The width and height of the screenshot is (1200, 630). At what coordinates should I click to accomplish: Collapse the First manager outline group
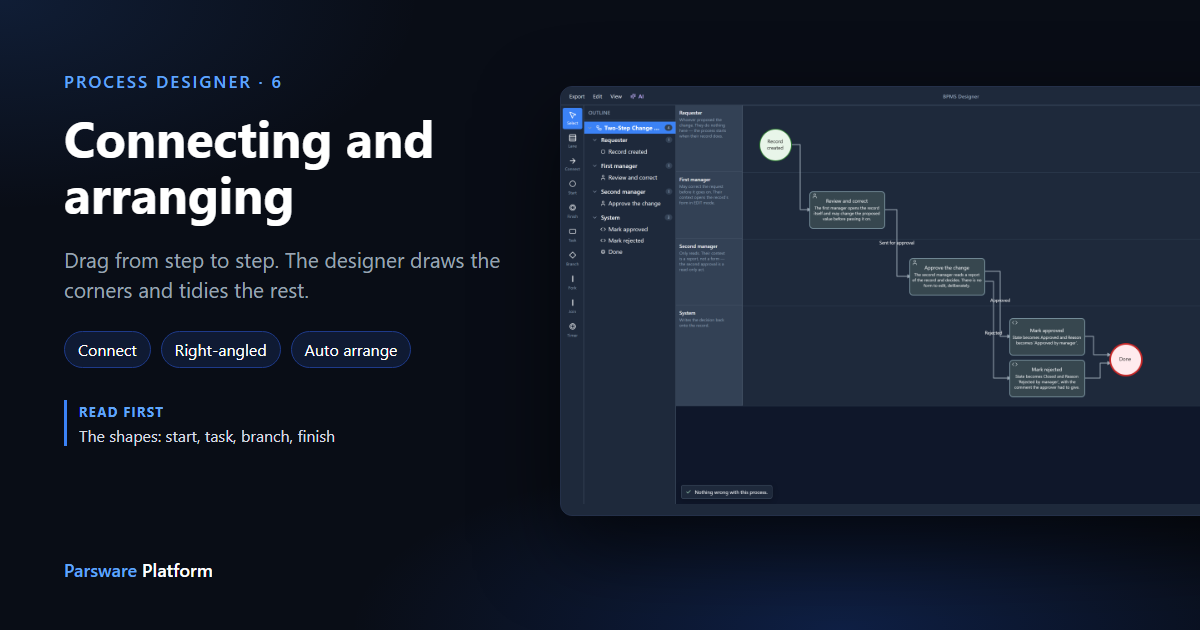pos(594,166)
